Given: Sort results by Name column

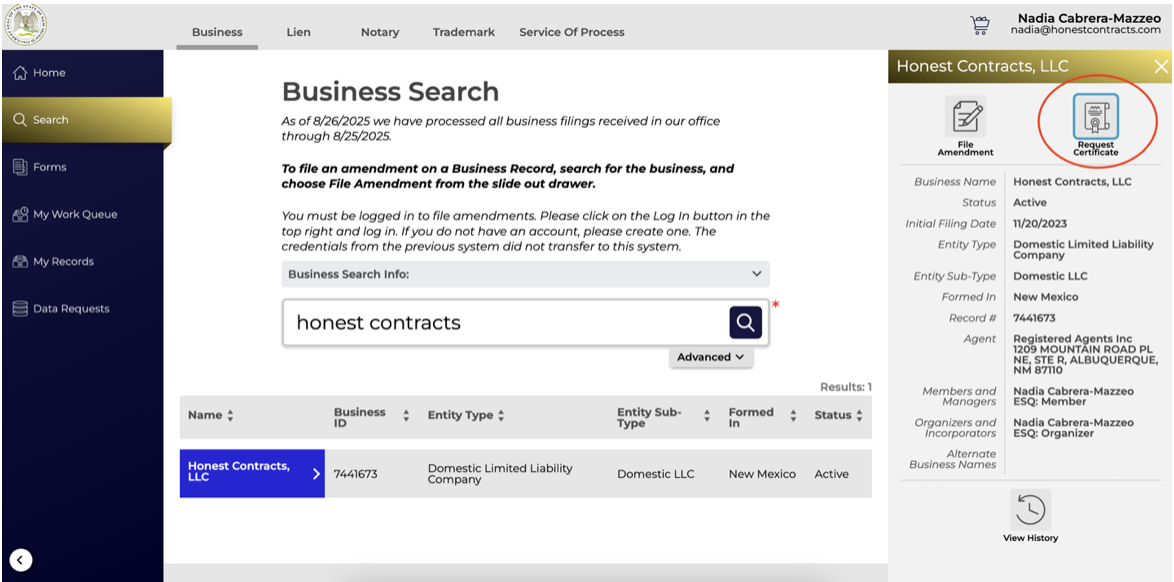Looking at the screenshot, I should click(x=211, y=415).
